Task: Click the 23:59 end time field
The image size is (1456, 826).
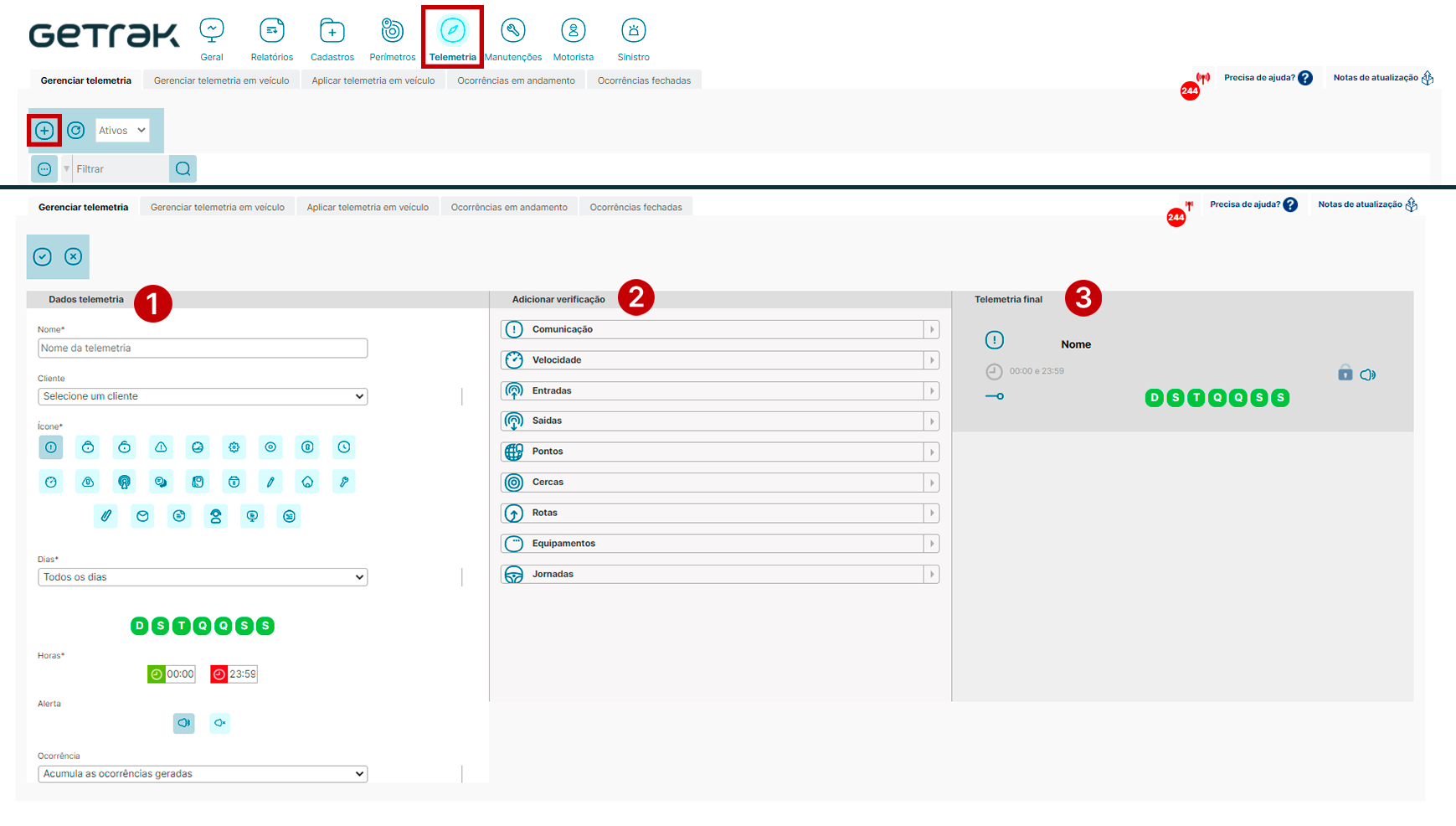Action: pos(243,674)
